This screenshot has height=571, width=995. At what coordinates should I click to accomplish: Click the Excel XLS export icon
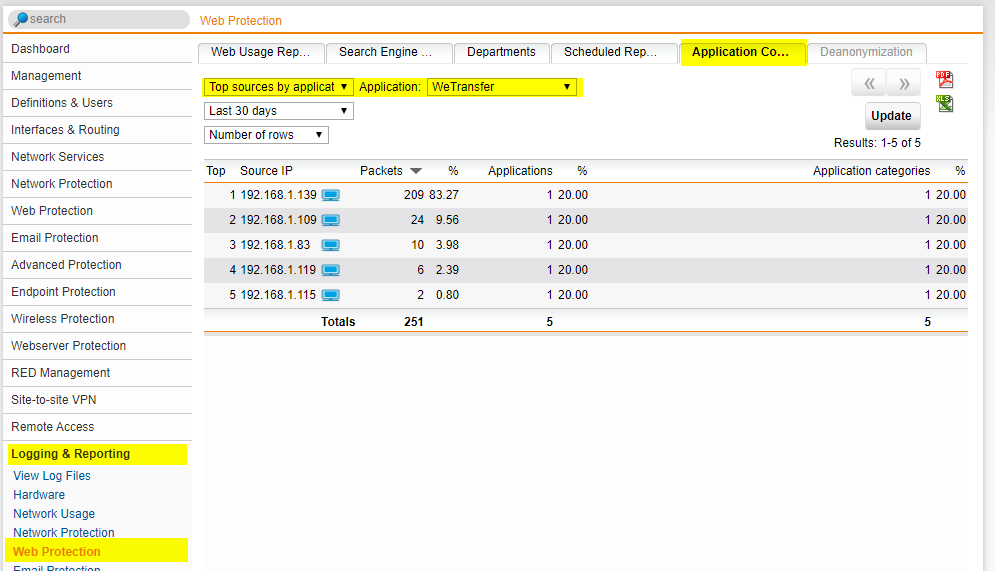(x=944, y=104)
